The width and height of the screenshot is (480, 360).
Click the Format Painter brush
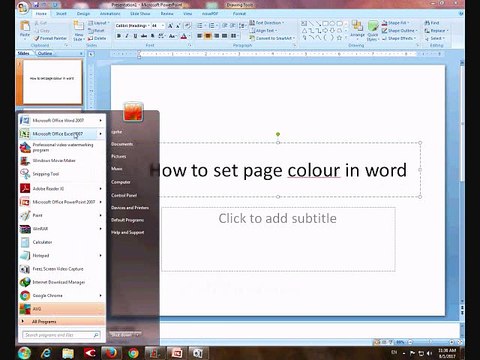37,38
